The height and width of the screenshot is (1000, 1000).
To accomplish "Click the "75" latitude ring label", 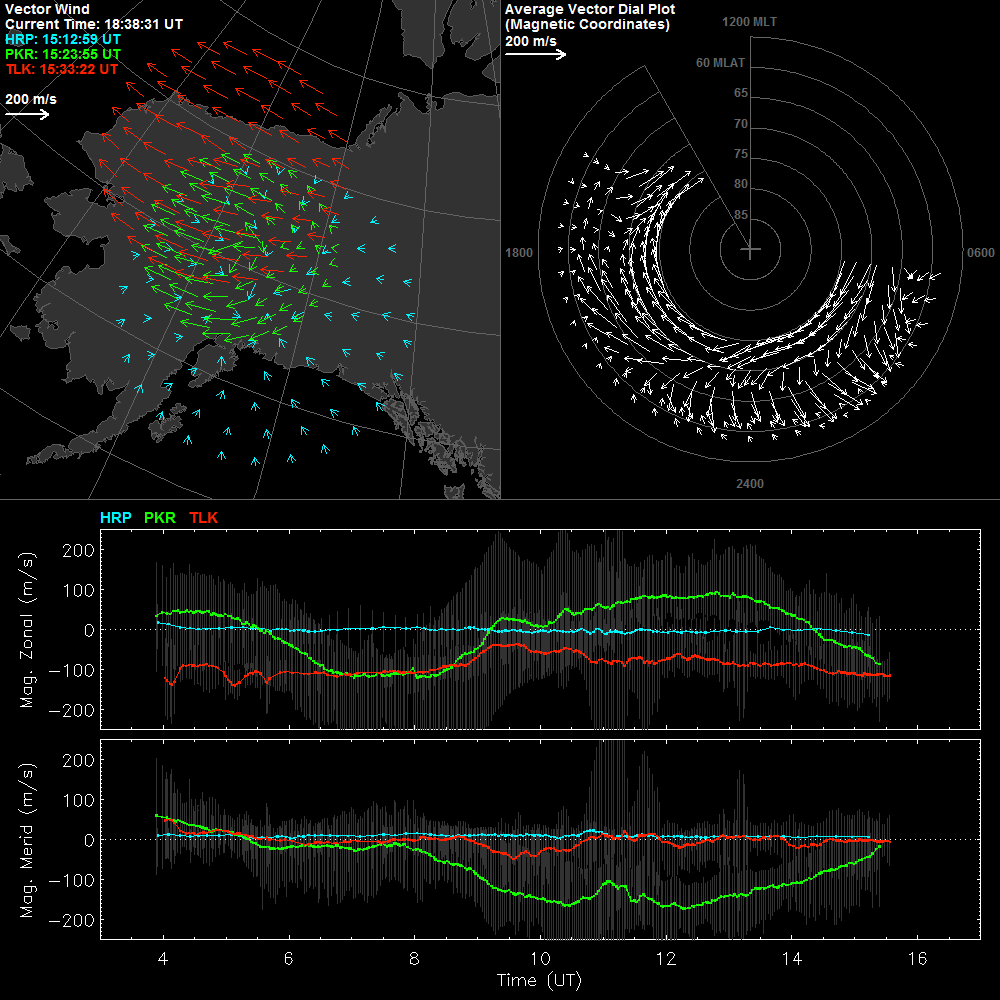I will (740, 154).
